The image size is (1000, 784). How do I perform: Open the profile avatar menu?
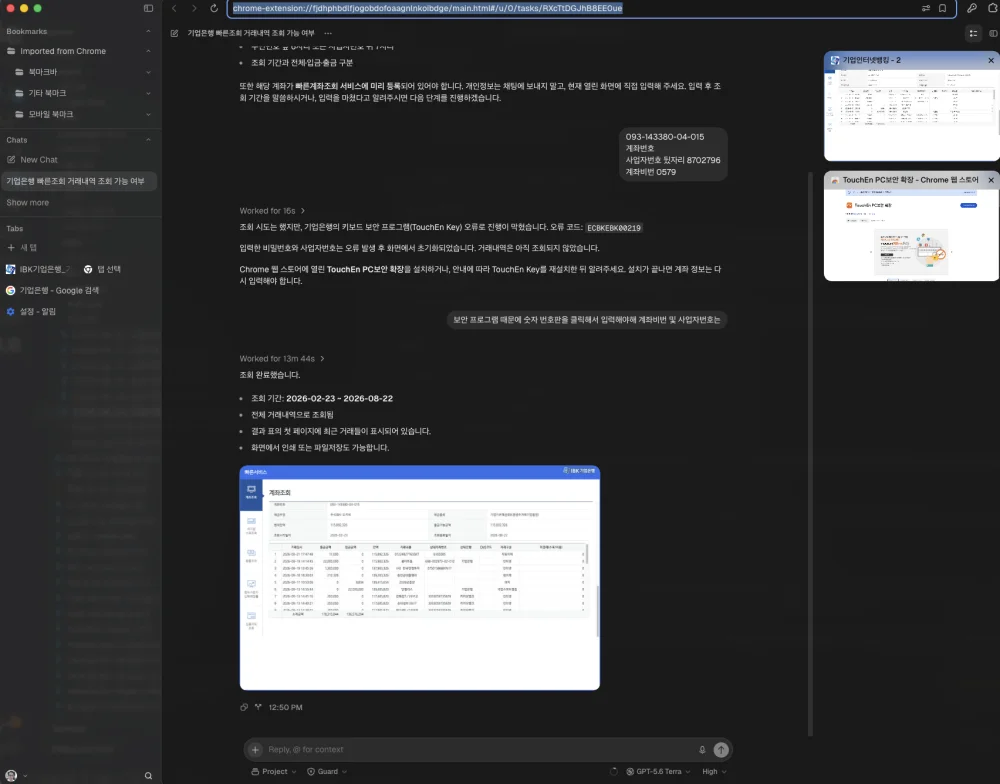click(11, 776)
